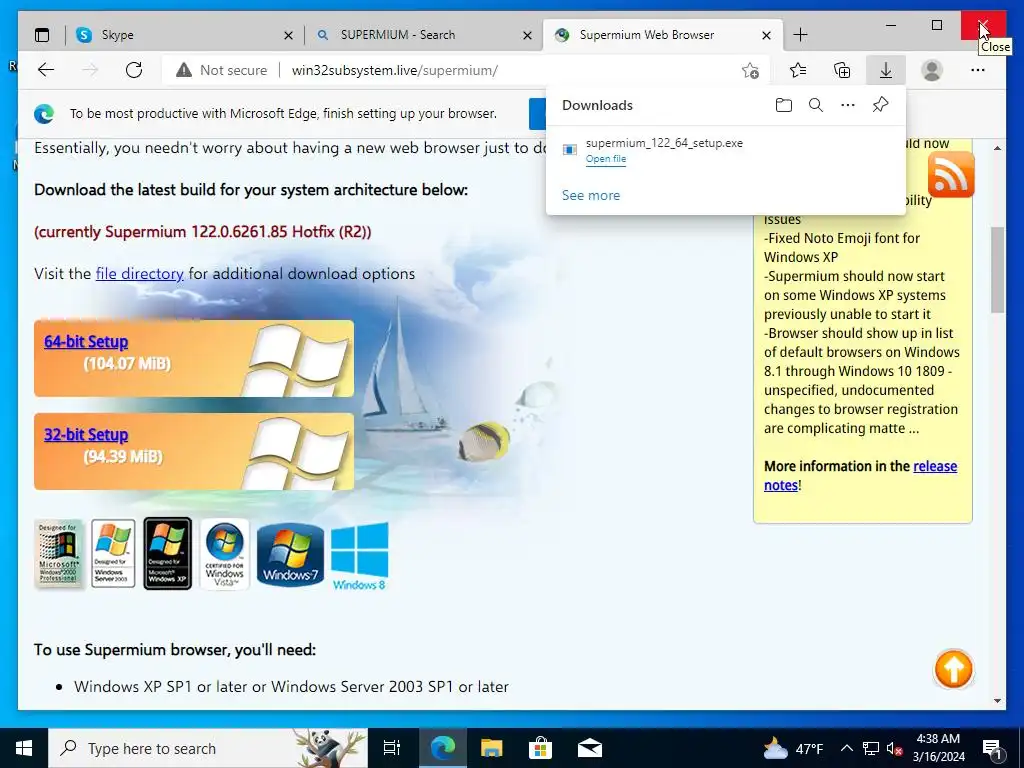Screen dimensions: 1024x768
Task: Pin the Downloads panel
Action: pos(880,104)
